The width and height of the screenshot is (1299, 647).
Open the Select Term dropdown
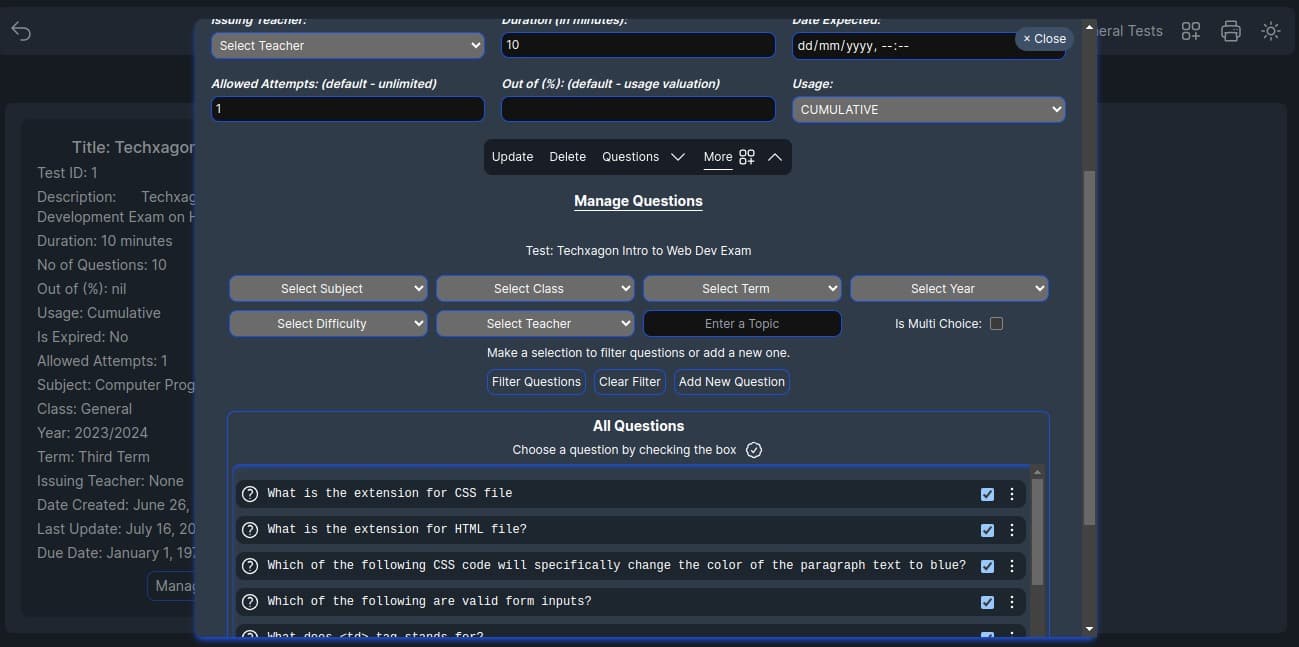[742, 288]
